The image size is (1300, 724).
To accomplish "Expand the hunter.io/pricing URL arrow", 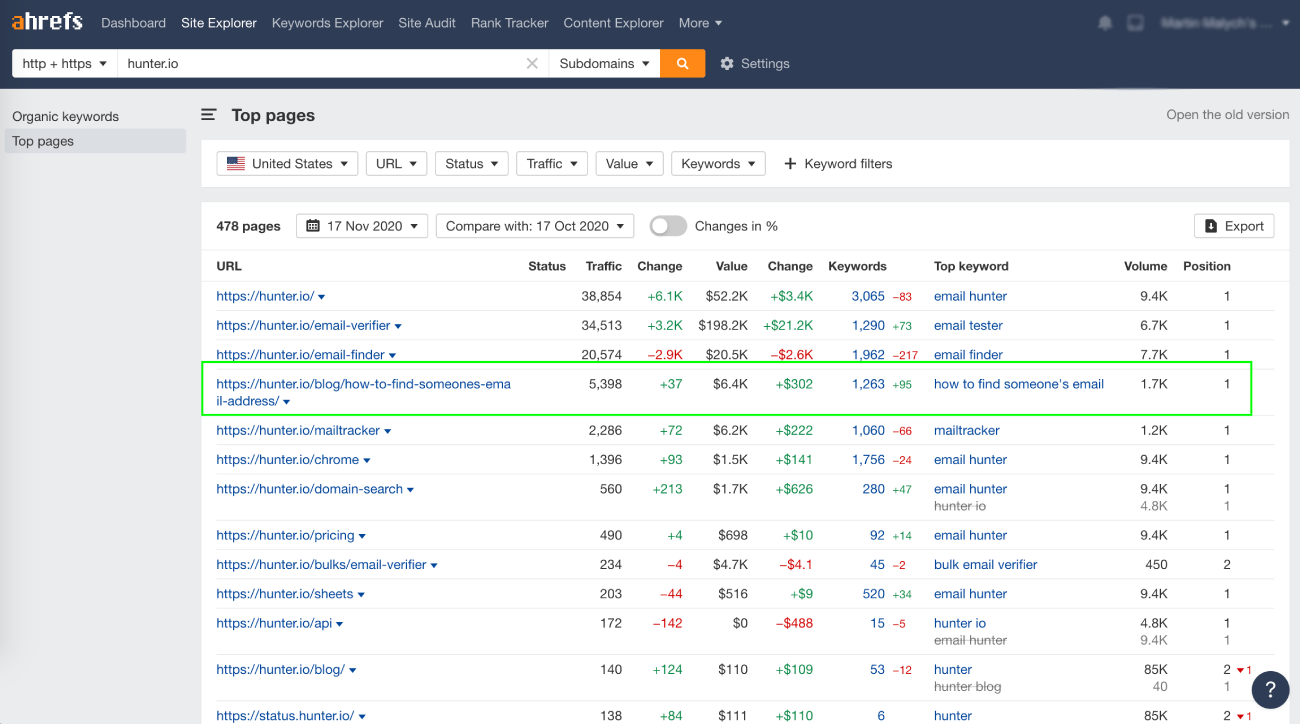I will pyautogui.click(x=362, y=536).
